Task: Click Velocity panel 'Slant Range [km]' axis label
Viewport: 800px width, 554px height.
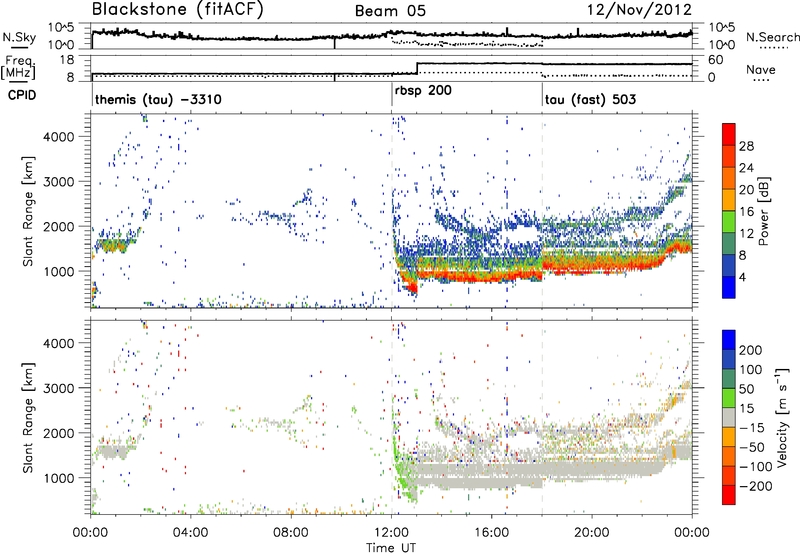Action: click(x=28, y=417)
